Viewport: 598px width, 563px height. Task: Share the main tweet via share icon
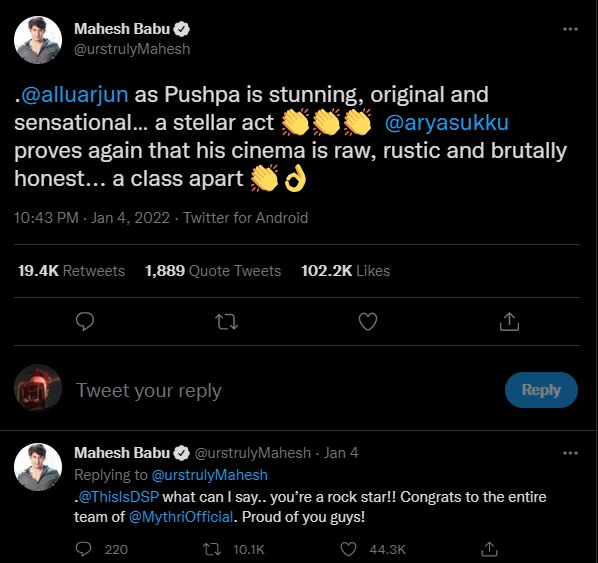pyautogui.click(x=509, y=322)
